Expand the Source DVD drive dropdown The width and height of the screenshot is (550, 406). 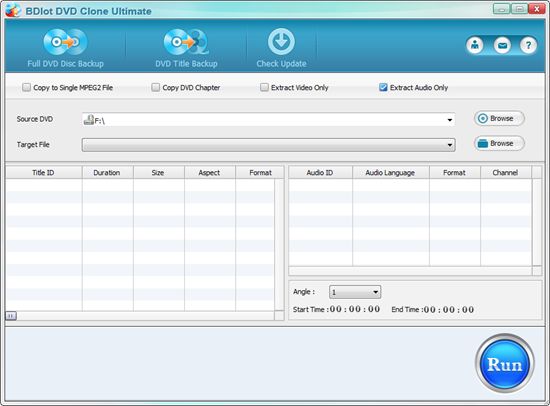click(x=449, y=120)
